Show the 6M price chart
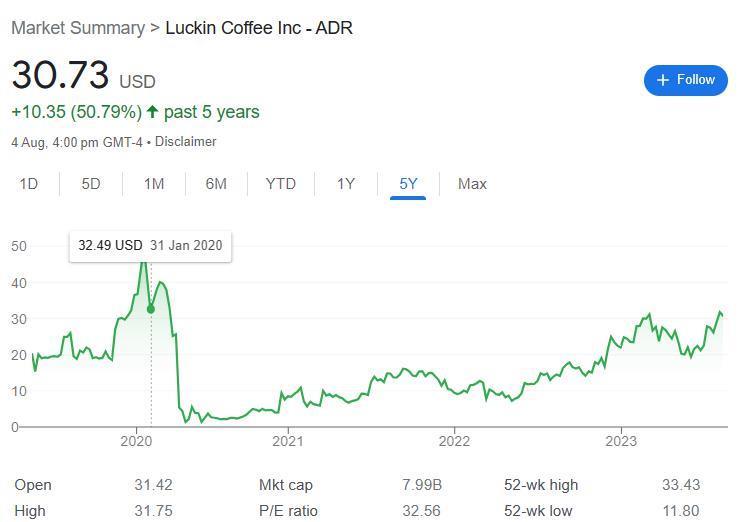Viewport: 748px width, 522px height. click(x=216, y=183)
